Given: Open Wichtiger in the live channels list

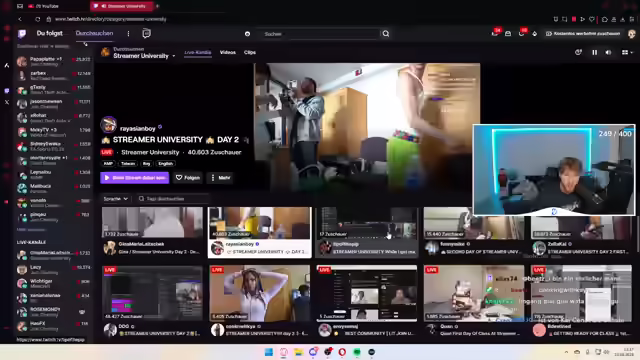Looking at the screenshot, I should pyautogui.click(x=53, y=284).
